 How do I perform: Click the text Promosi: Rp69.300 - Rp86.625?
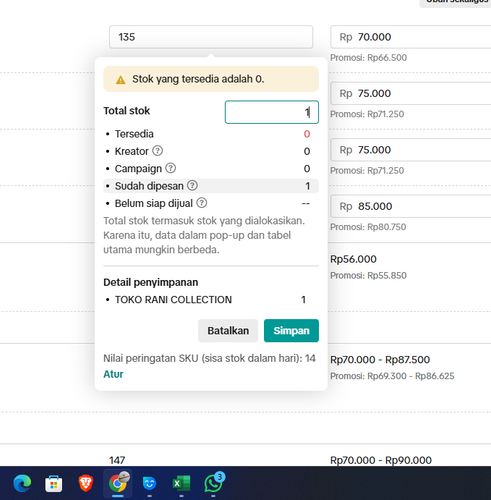tap(392, 376)
